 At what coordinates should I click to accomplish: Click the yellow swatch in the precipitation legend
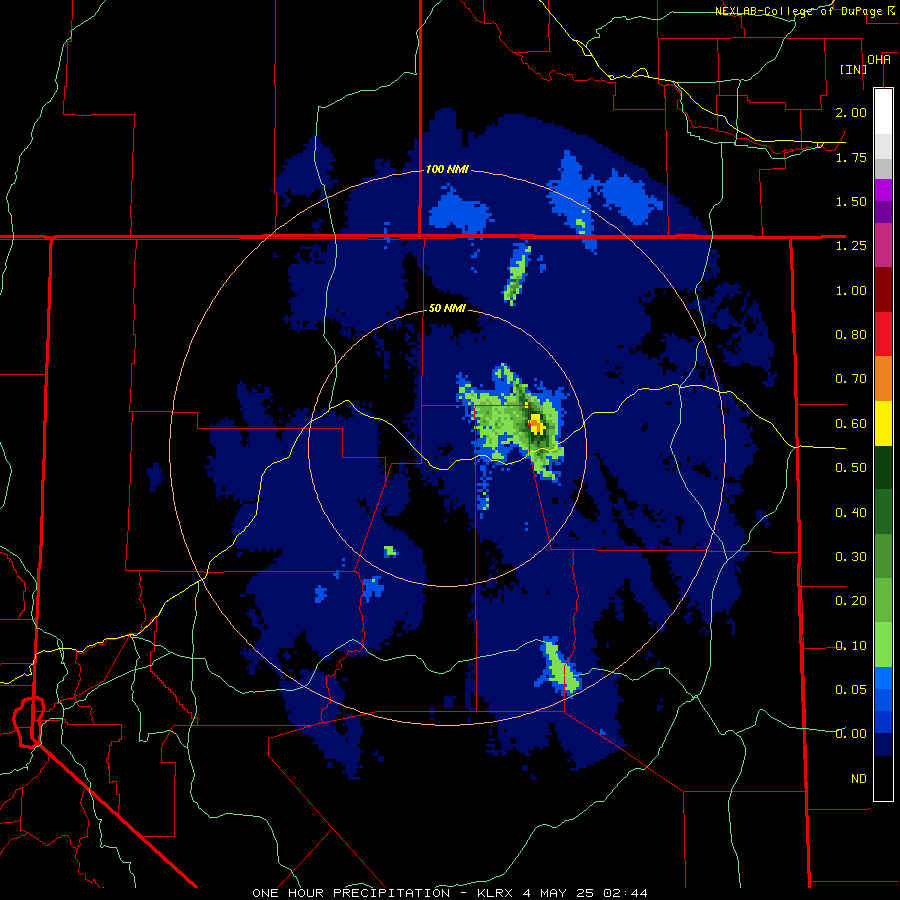click(x=883, y=423)
